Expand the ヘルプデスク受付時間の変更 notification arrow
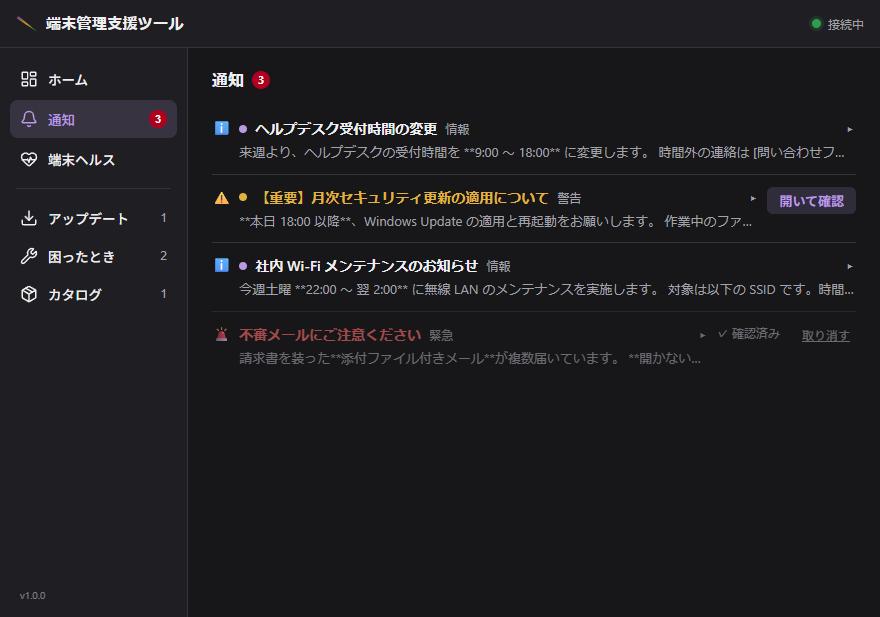 (x=850, y=129)
